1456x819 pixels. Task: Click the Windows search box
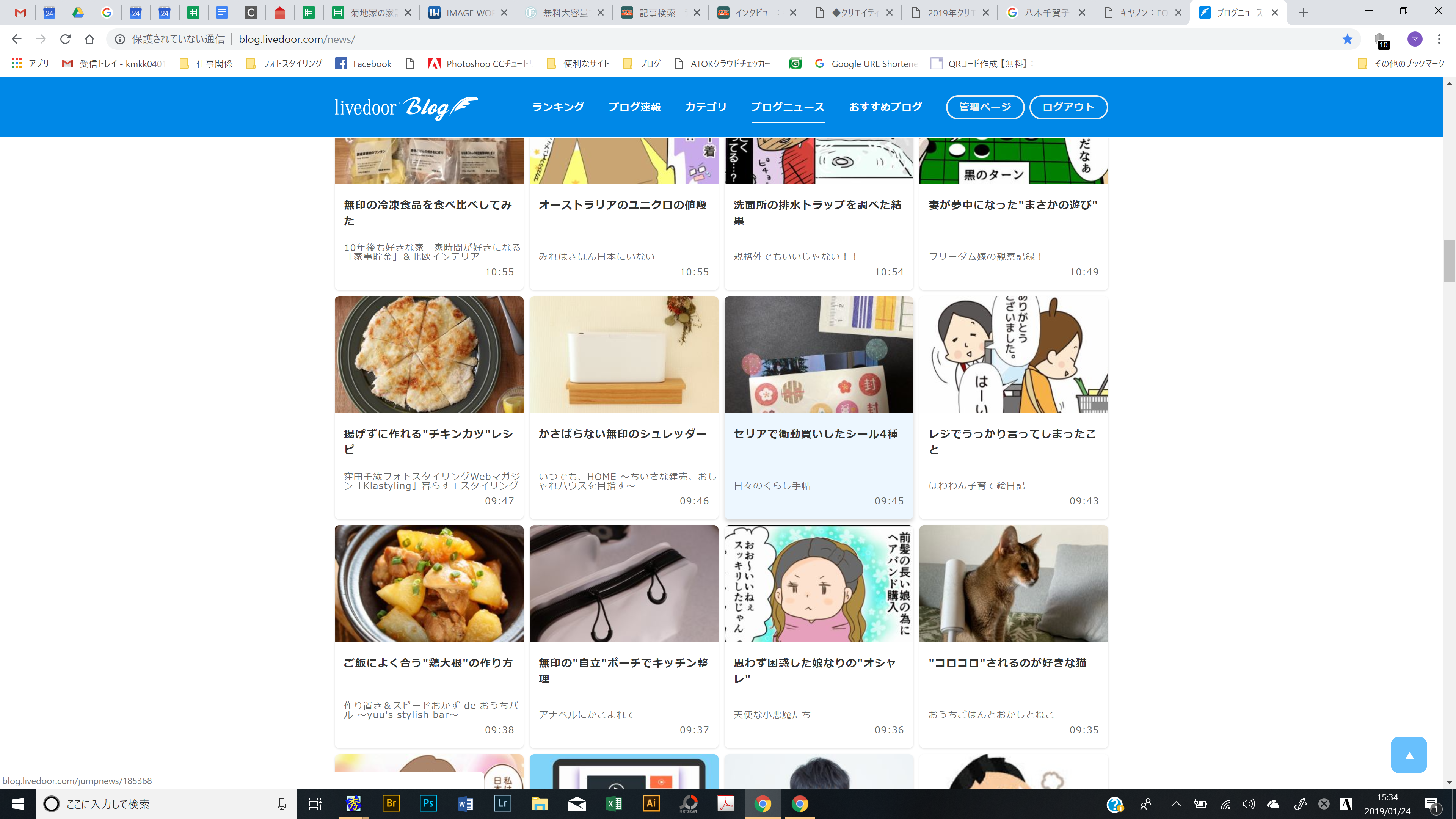coord(167,804)
